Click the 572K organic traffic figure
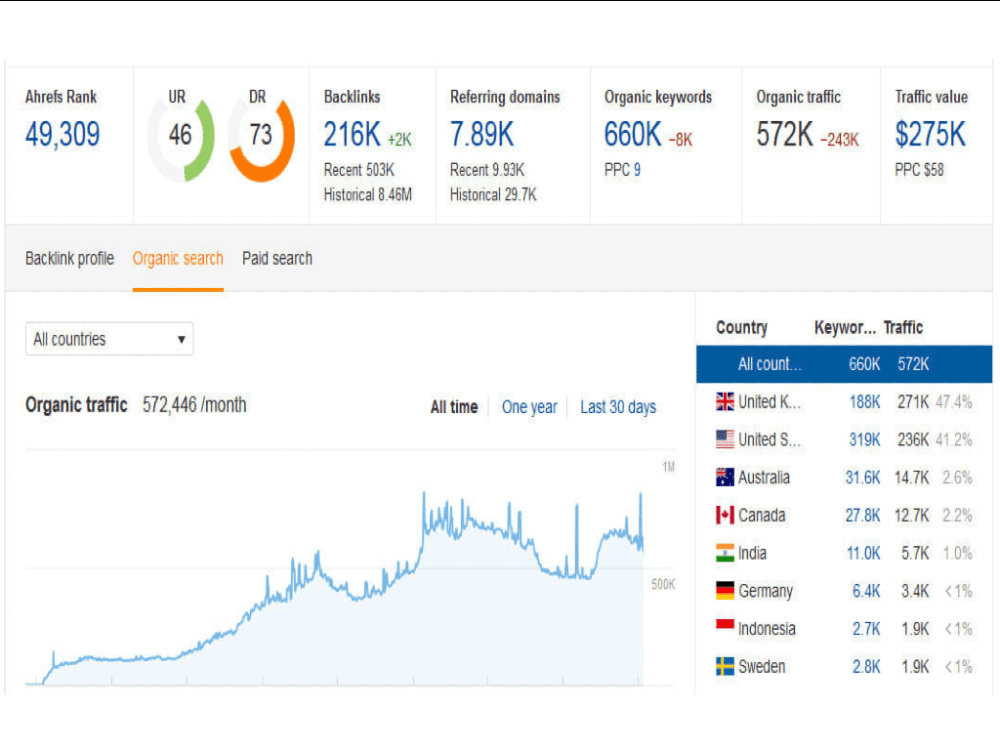 pos(784,135)
